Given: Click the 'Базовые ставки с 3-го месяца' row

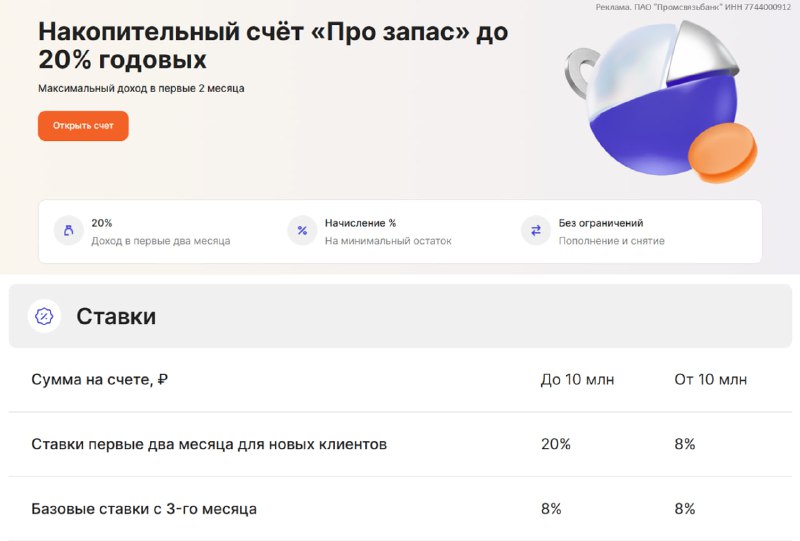Looking at the screenshot, I should [x=401, y=509].
